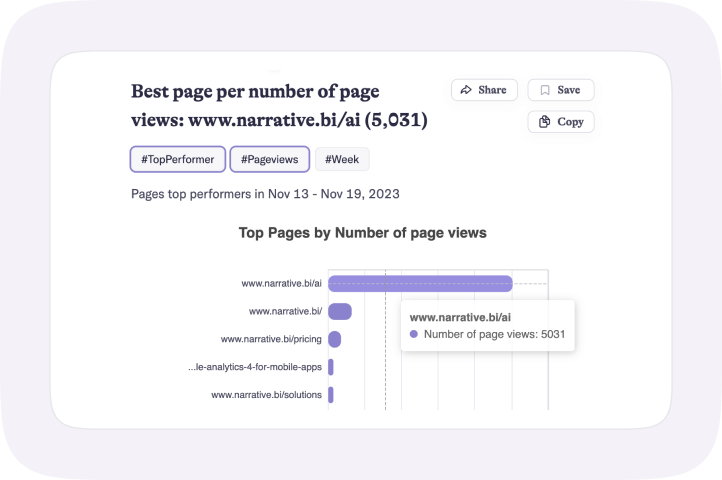
Task: Click the www.narrative.bi/ bar in chart
Action: [x=340, y=311]
